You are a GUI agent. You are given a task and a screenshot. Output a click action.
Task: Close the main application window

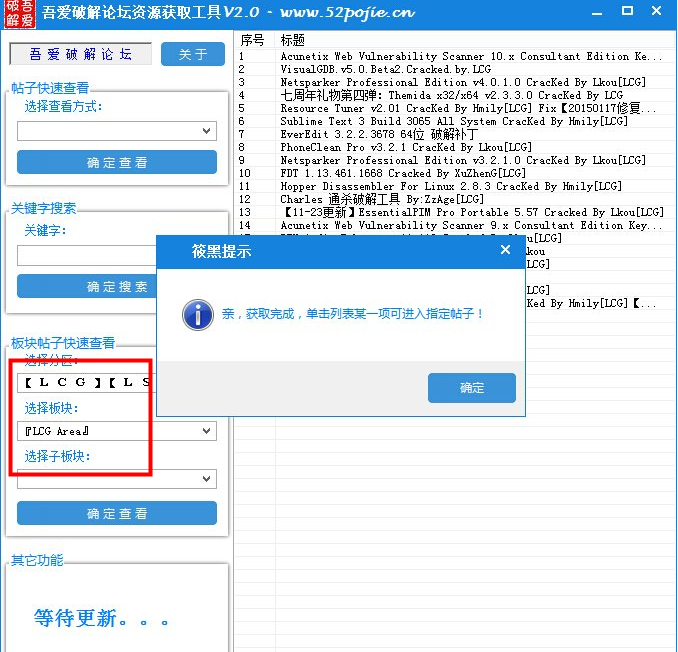click(x=656, y=11)
